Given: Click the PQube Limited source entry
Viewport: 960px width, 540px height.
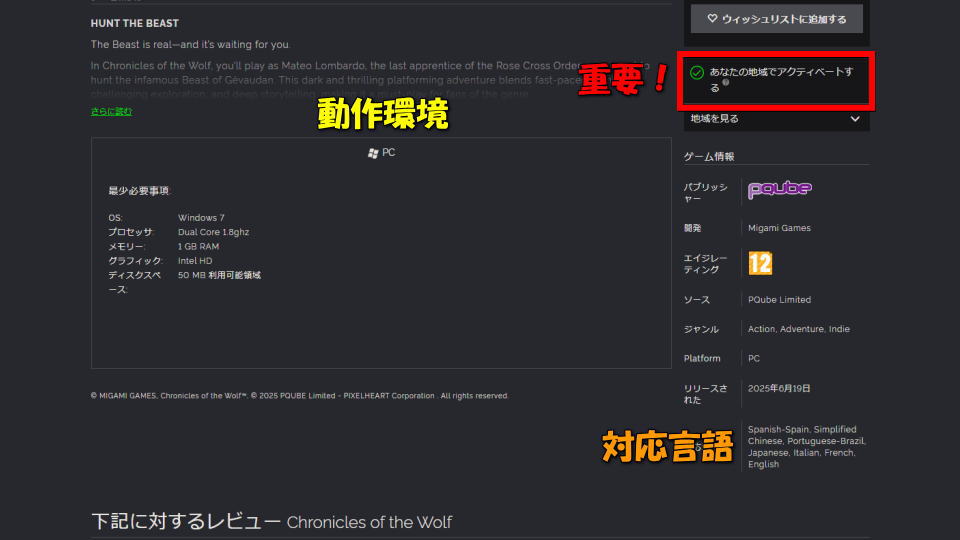Looking at the screenshot, I should click(x=779, y=299).
